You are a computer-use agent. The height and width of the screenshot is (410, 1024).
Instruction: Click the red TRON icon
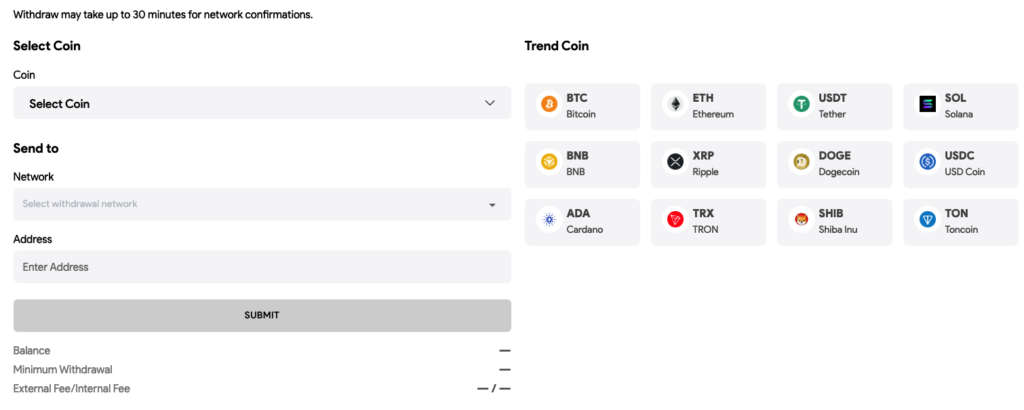pos(675,220)
